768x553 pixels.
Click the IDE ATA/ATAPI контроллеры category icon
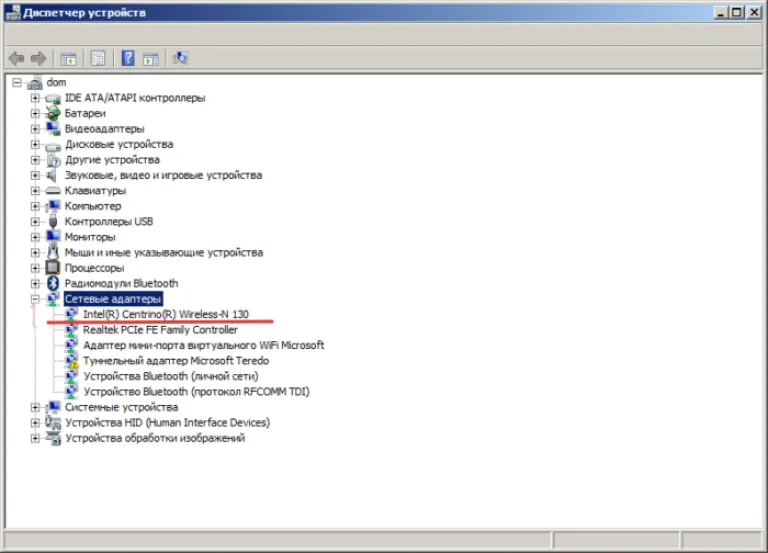[x=53, y=98]
